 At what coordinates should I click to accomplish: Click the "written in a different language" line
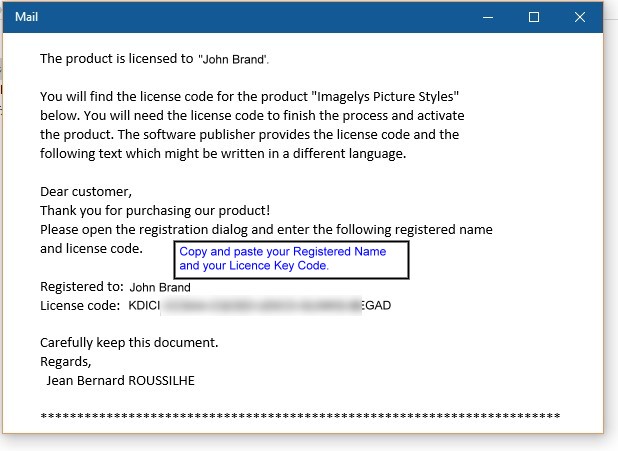223,153
